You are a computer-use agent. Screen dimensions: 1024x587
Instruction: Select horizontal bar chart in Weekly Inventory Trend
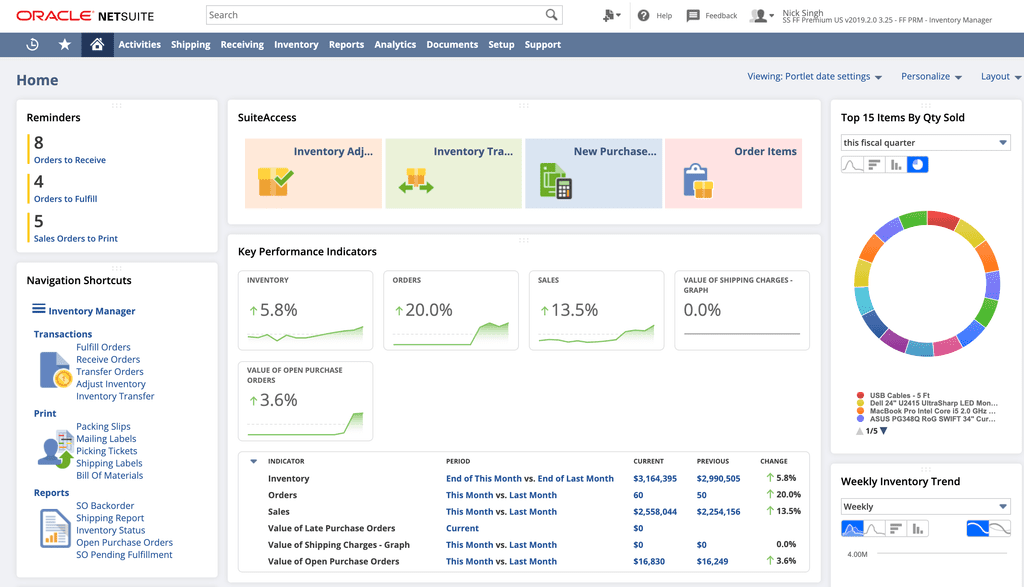[x=896, y=528]
